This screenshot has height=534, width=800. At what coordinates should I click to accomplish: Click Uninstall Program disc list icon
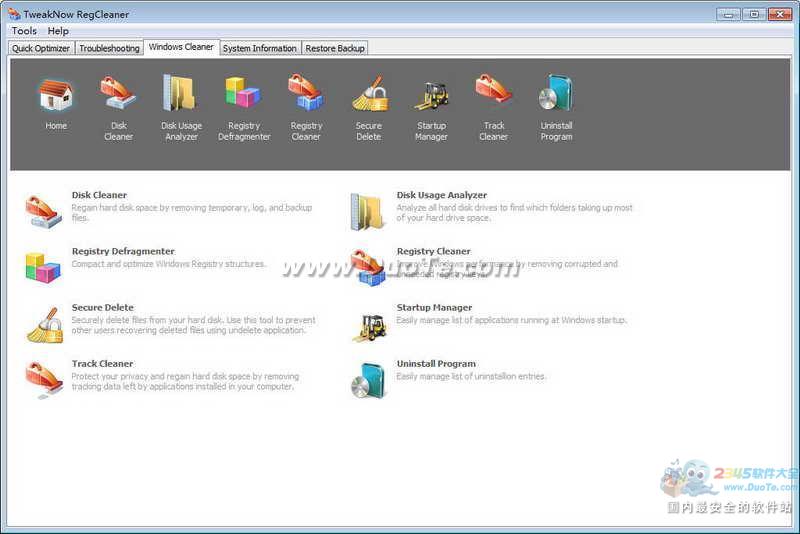pos(368,380)
